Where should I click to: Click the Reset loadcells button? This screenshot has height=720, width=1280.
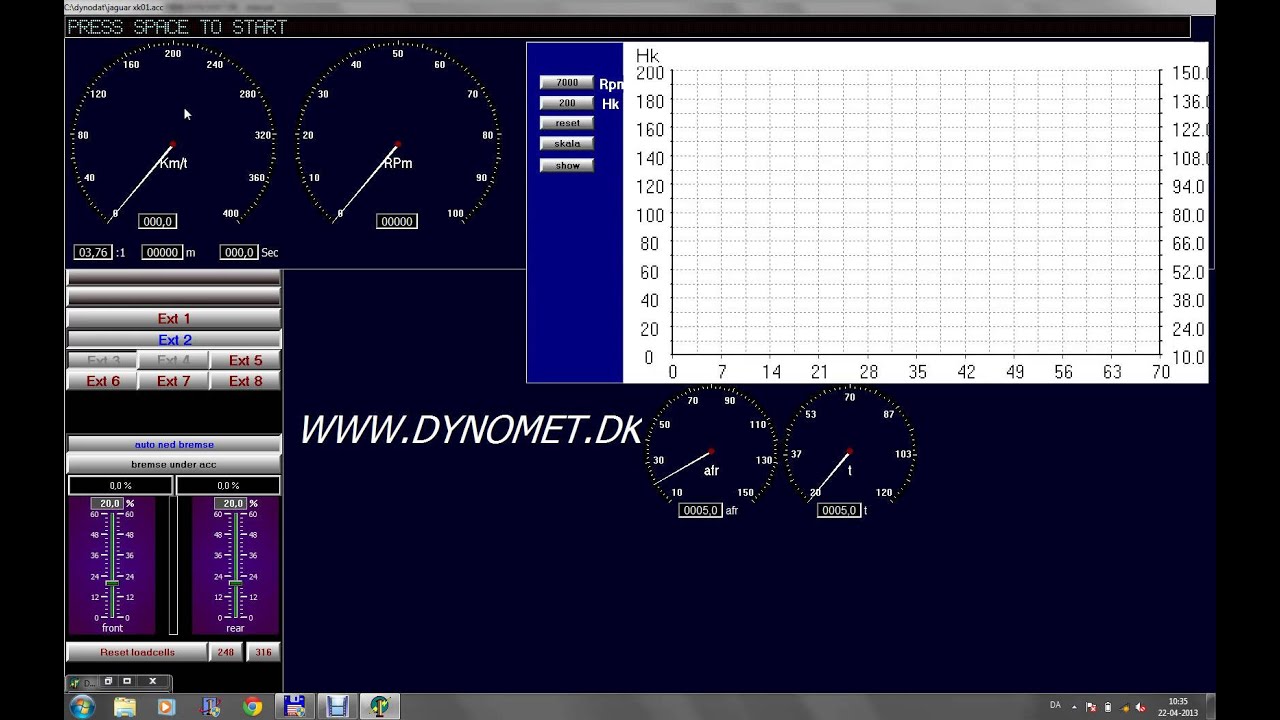pyautogui.click(x=138, y=652)
